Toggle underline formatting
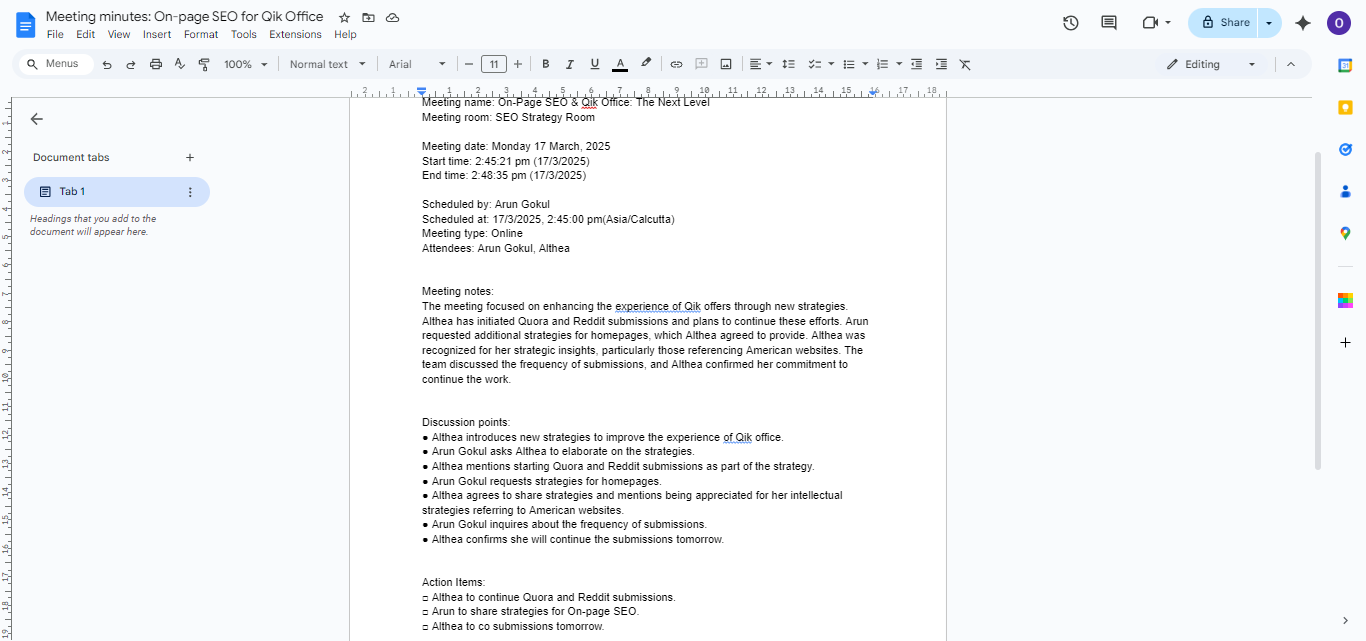This screenshot has height=641, width=1366. pos(595,64)
